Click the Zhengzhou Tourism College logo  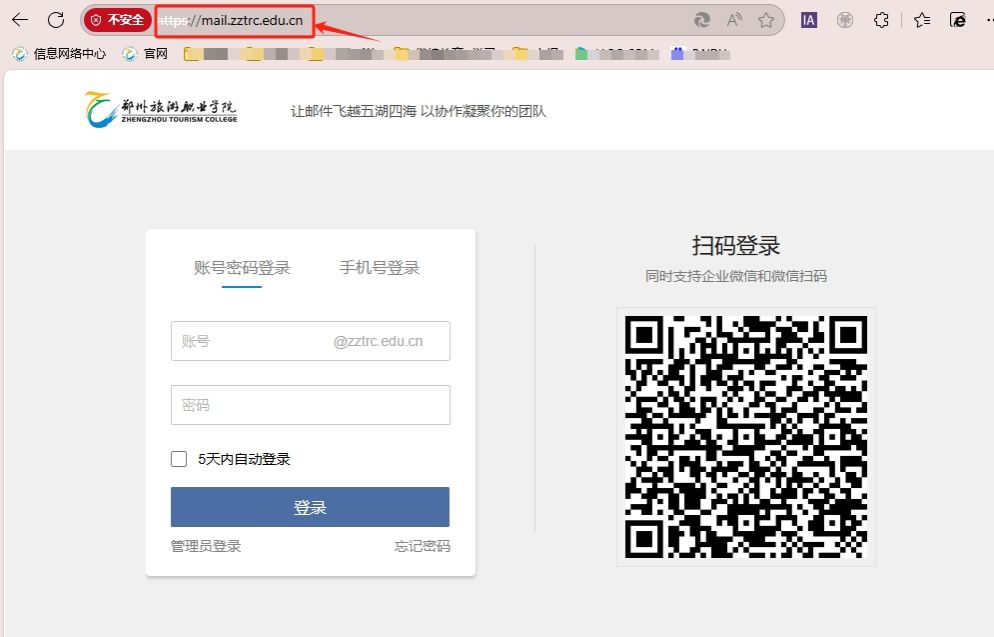161,109
